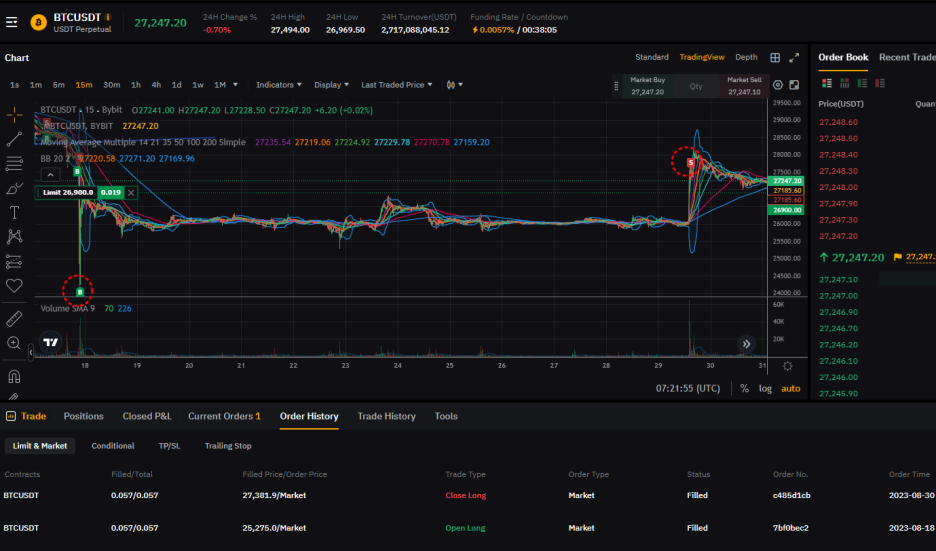Select the Order Book tab
Screen dimensions: 936x551
843,57
